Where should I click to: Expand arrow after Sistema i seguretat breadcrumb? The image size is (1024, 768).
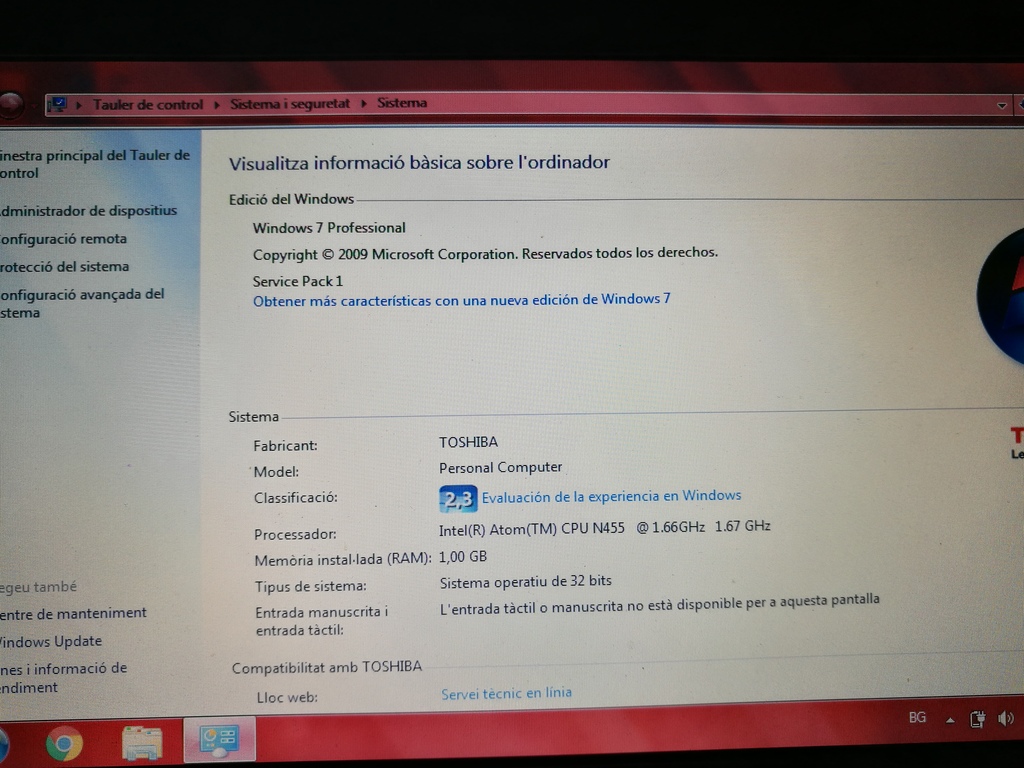[x=364, y=103]
